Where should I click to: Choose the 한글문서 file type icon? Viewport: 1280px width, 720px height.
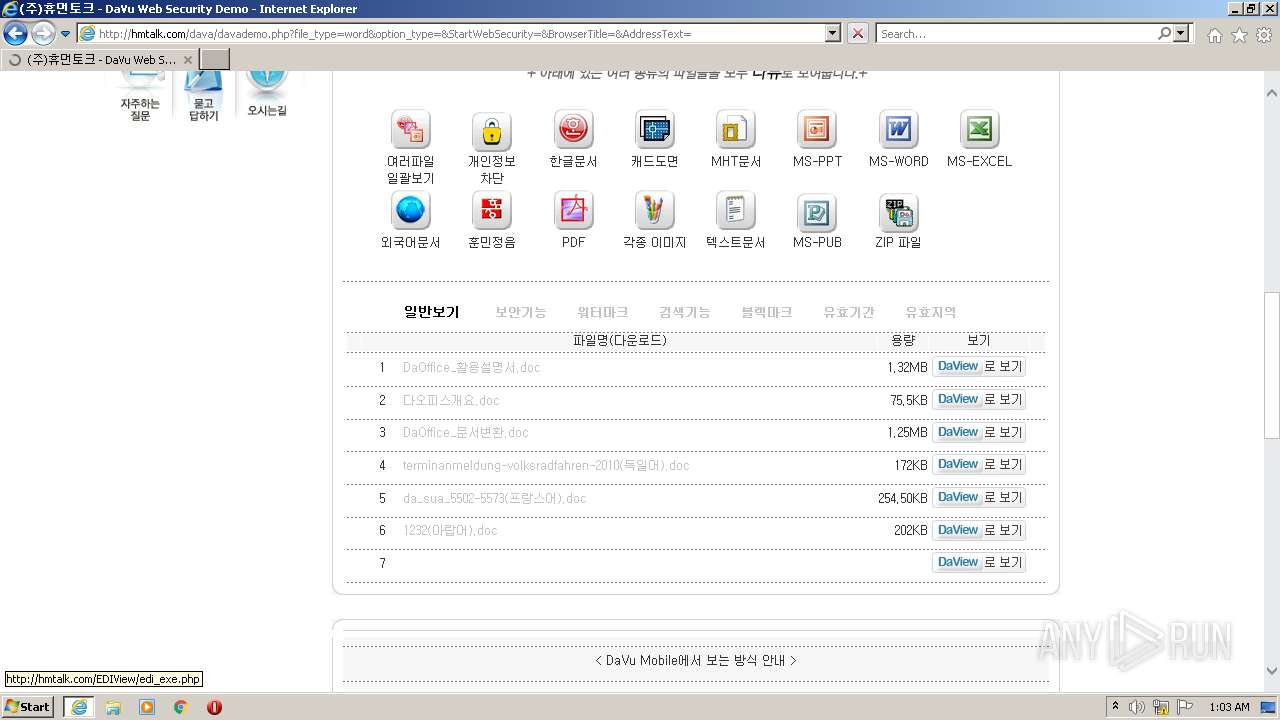[573, 130]
